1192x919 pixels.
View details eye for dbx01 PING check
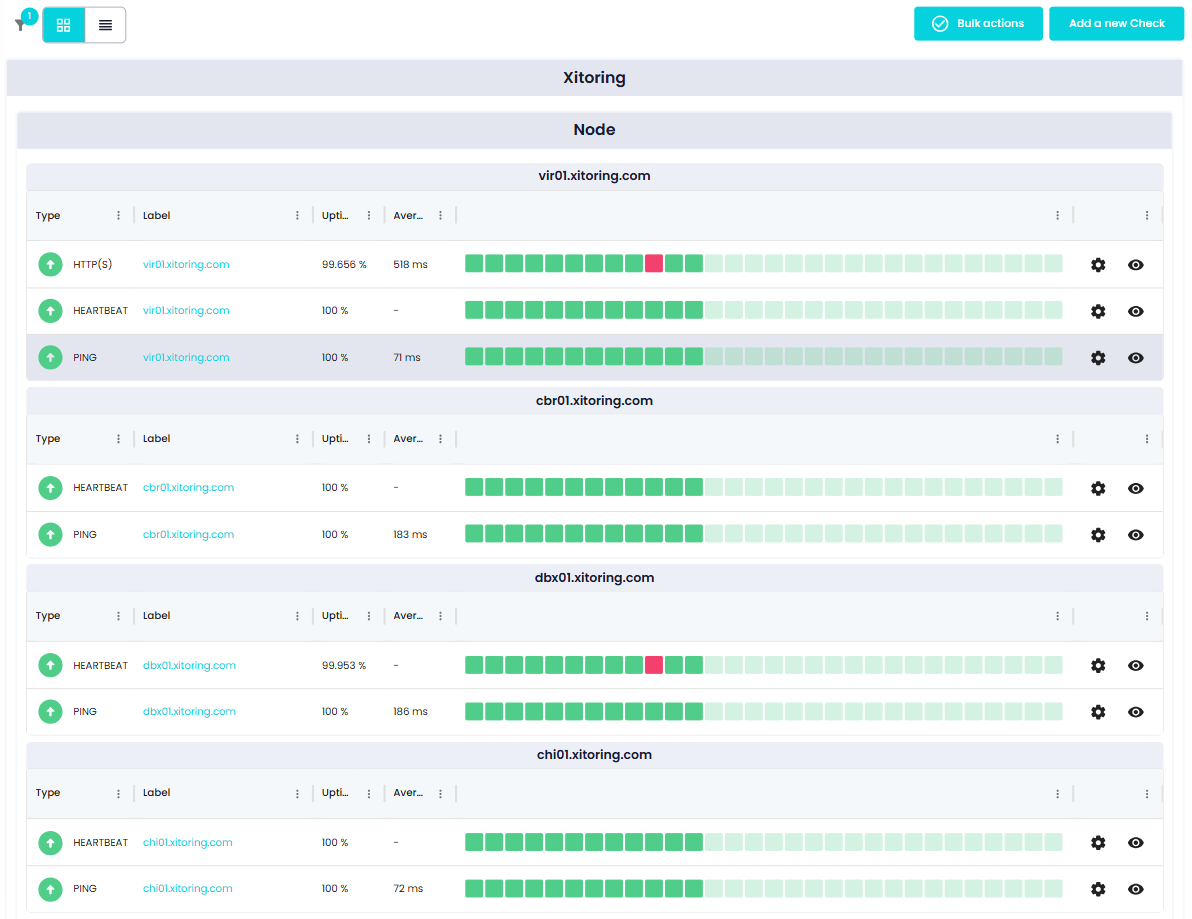coord(1135,711)
